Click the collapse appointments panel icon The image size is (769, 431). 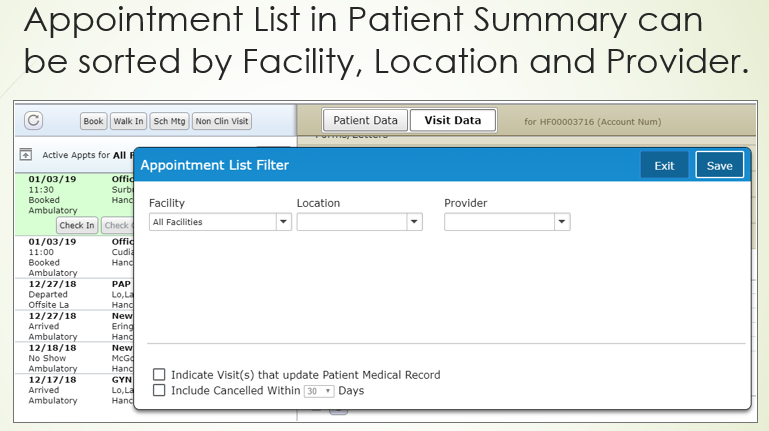pos(25,155)
